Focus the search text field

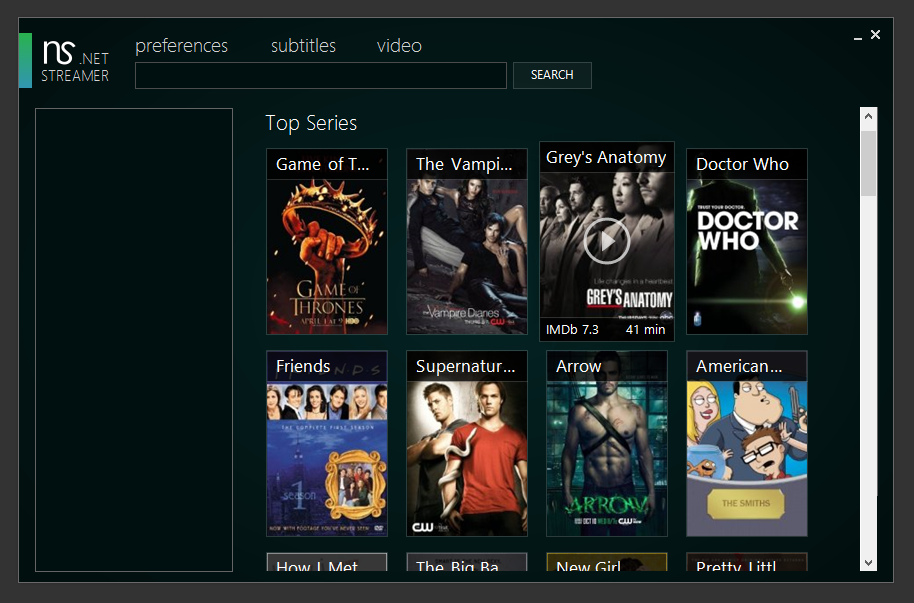(x=321, y=75)
